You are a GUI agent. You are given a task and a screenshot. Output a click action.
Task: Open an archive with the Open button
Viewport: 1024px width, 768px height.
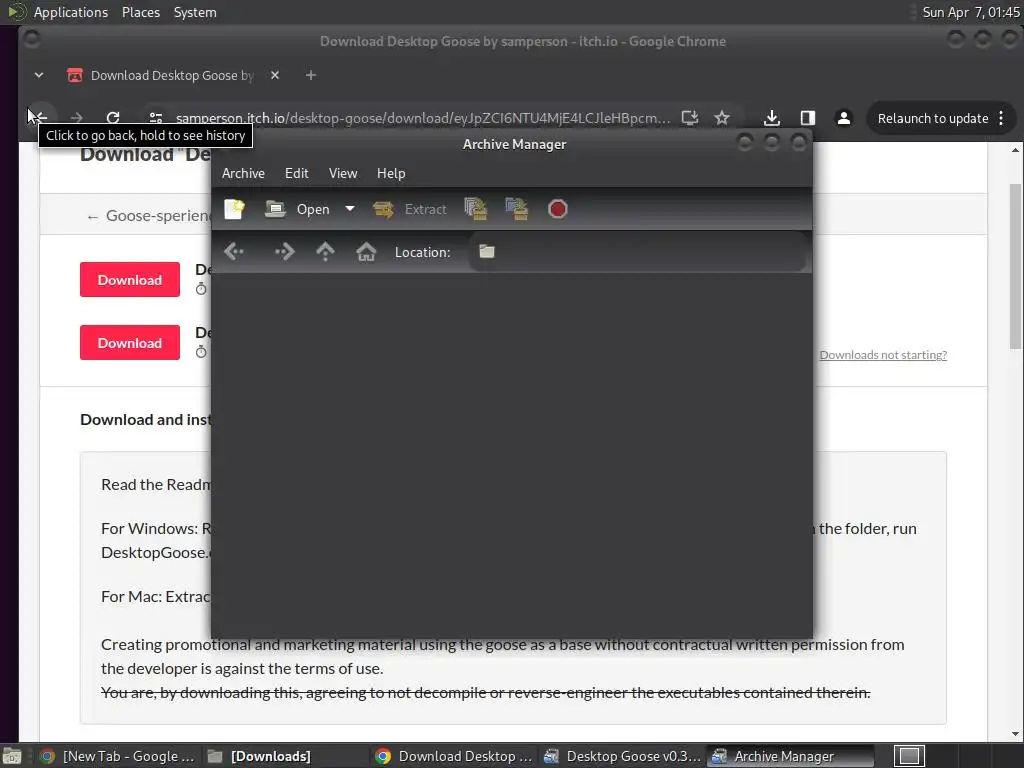[298, 209]
